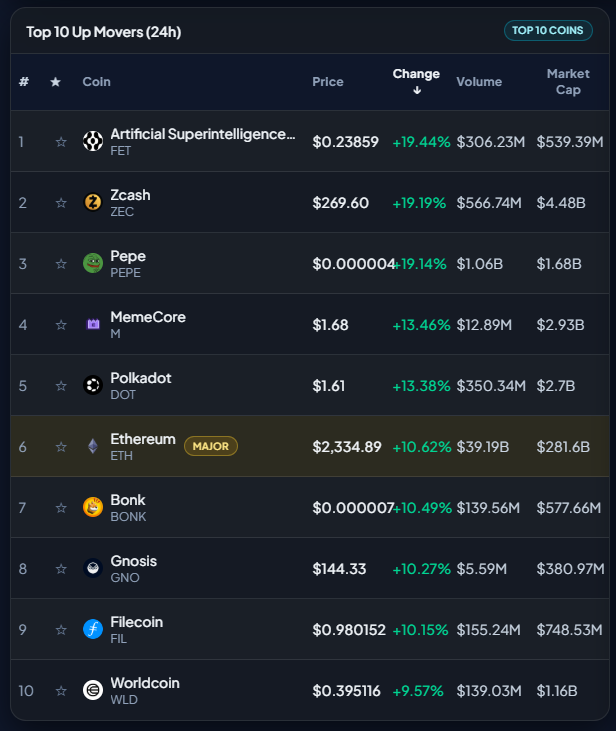Click Pepe market cap $1.68B
Screen dimensions: 616x731
click(x=559, y=264)
